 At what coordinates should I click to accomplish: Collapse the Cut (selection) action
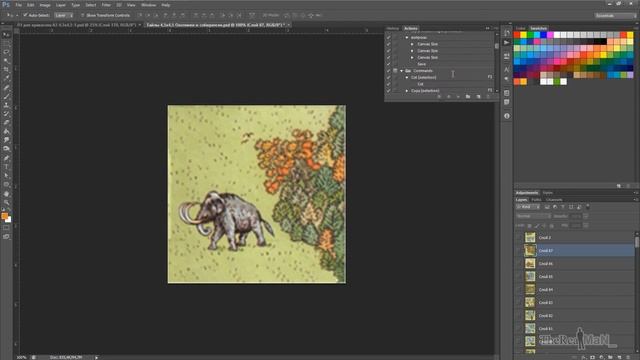(407, 77)
